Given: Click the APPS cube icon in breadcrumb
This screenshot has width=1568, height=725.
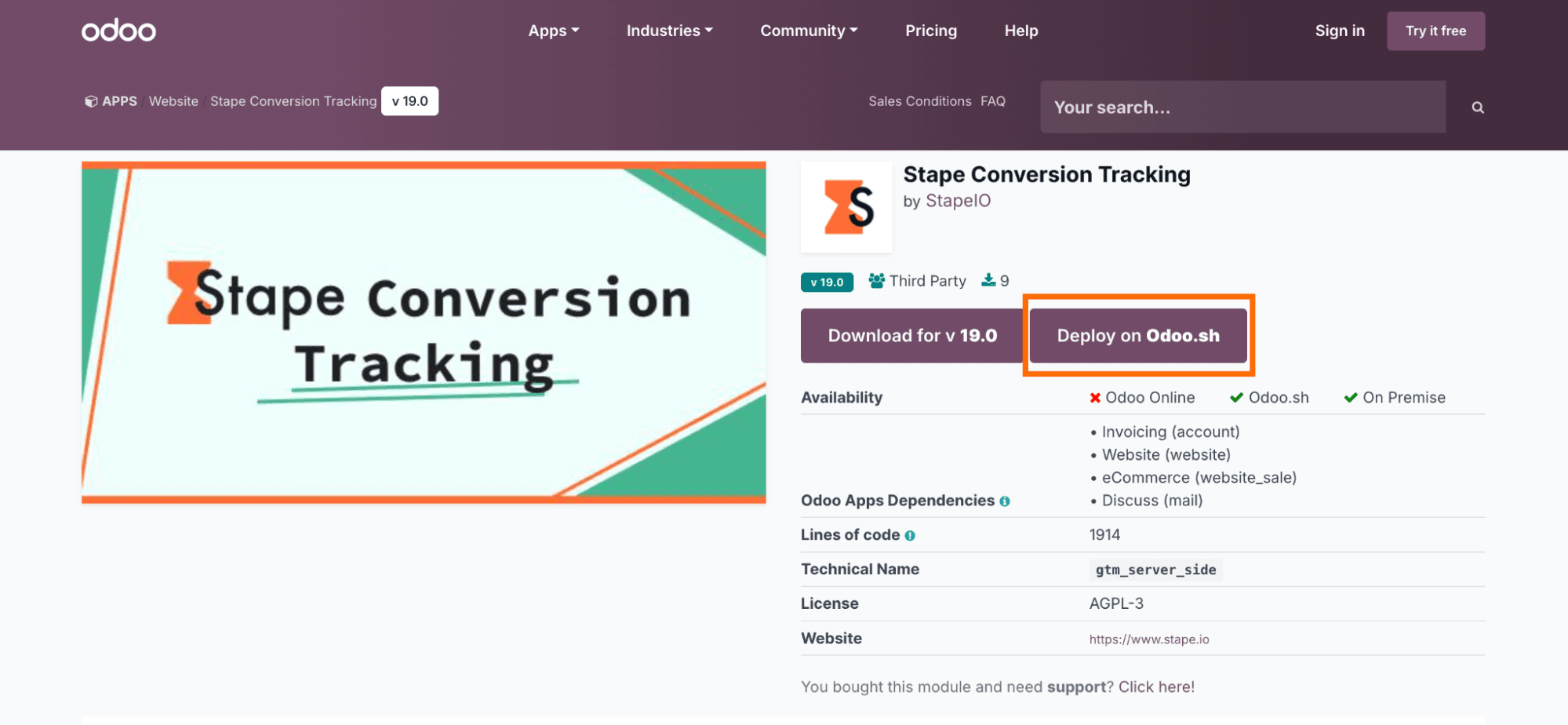Looking at the screenshot, I should pos(91,100).
